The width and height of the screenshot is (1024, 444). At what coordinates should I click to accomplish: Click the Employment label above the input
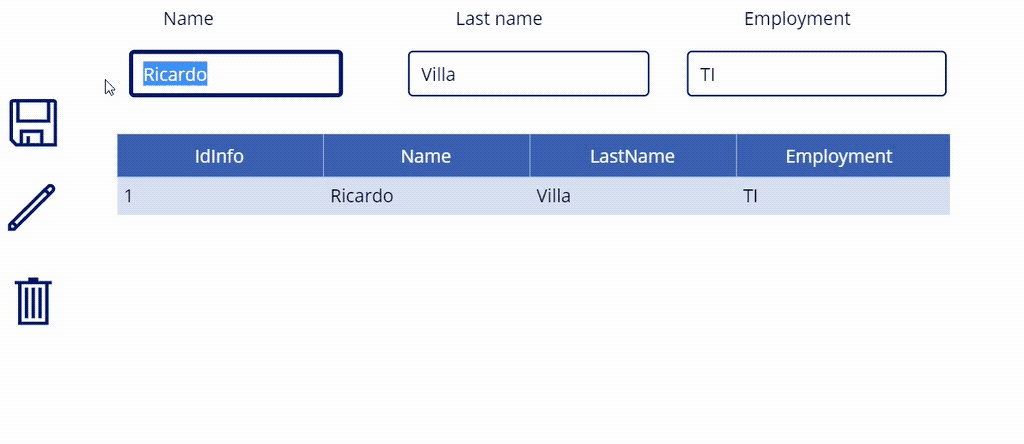(797, 19)
